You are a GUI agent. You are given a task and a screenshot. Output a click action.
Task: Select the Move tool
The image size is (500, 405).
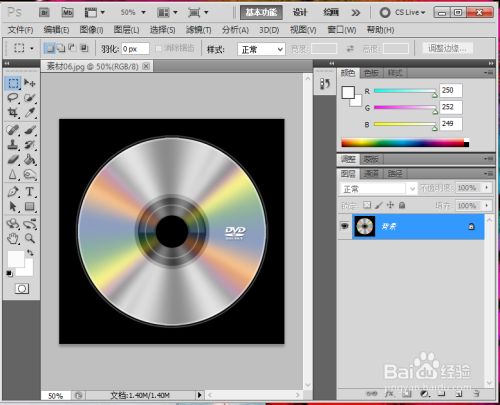pos(30,83)
